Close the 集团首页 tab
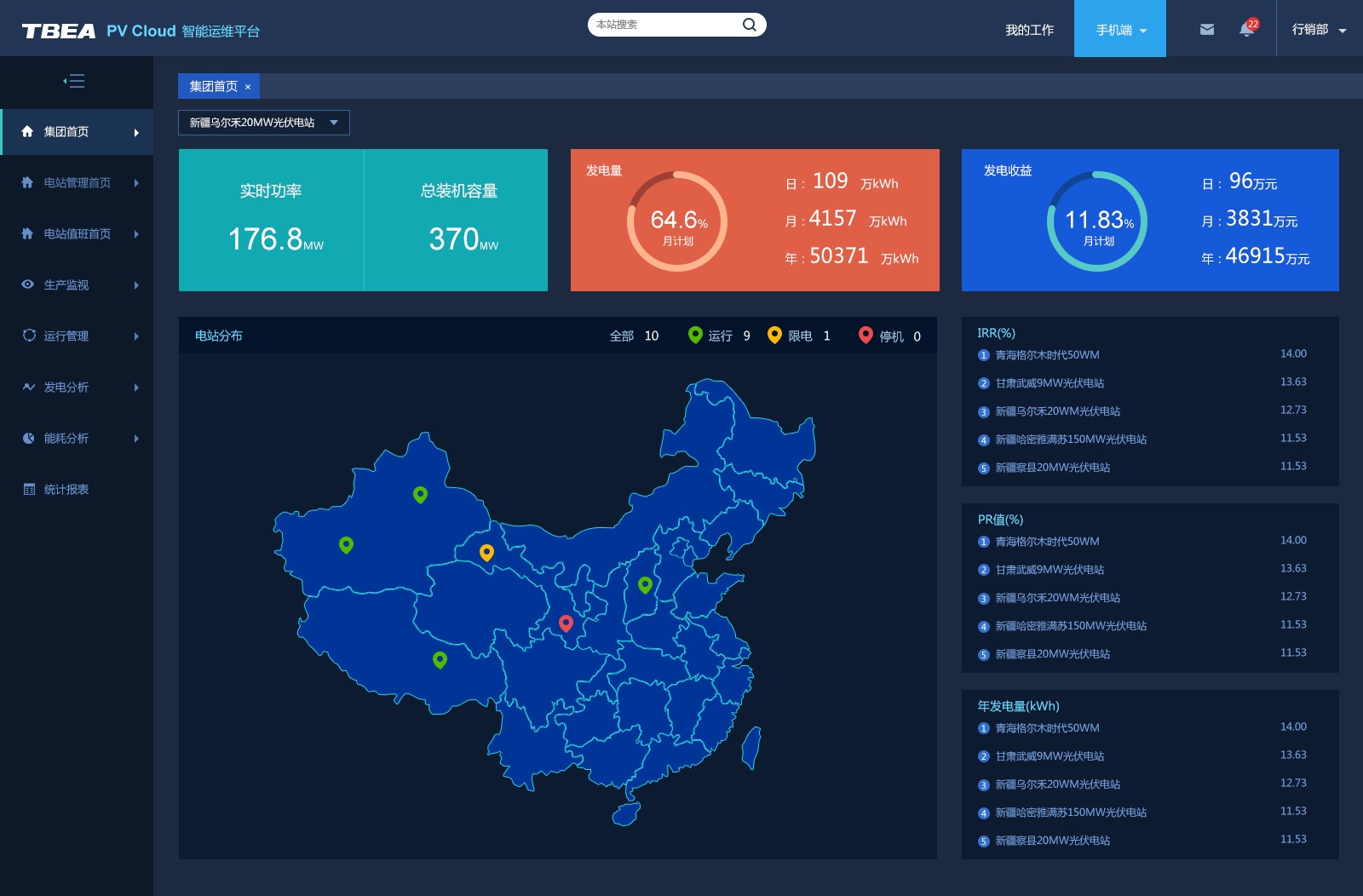Viewport: 1363px width, 896px height. pyautogui.click(x=248, y=87)
